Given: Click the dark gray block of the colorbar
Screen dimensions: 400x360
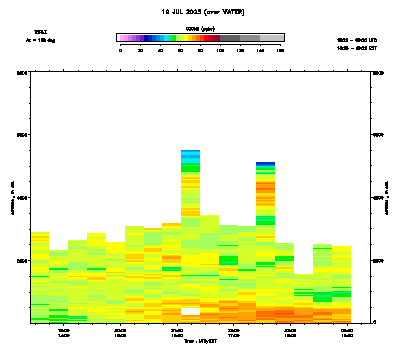Looking at the screenshot, I should pos(230,38).
